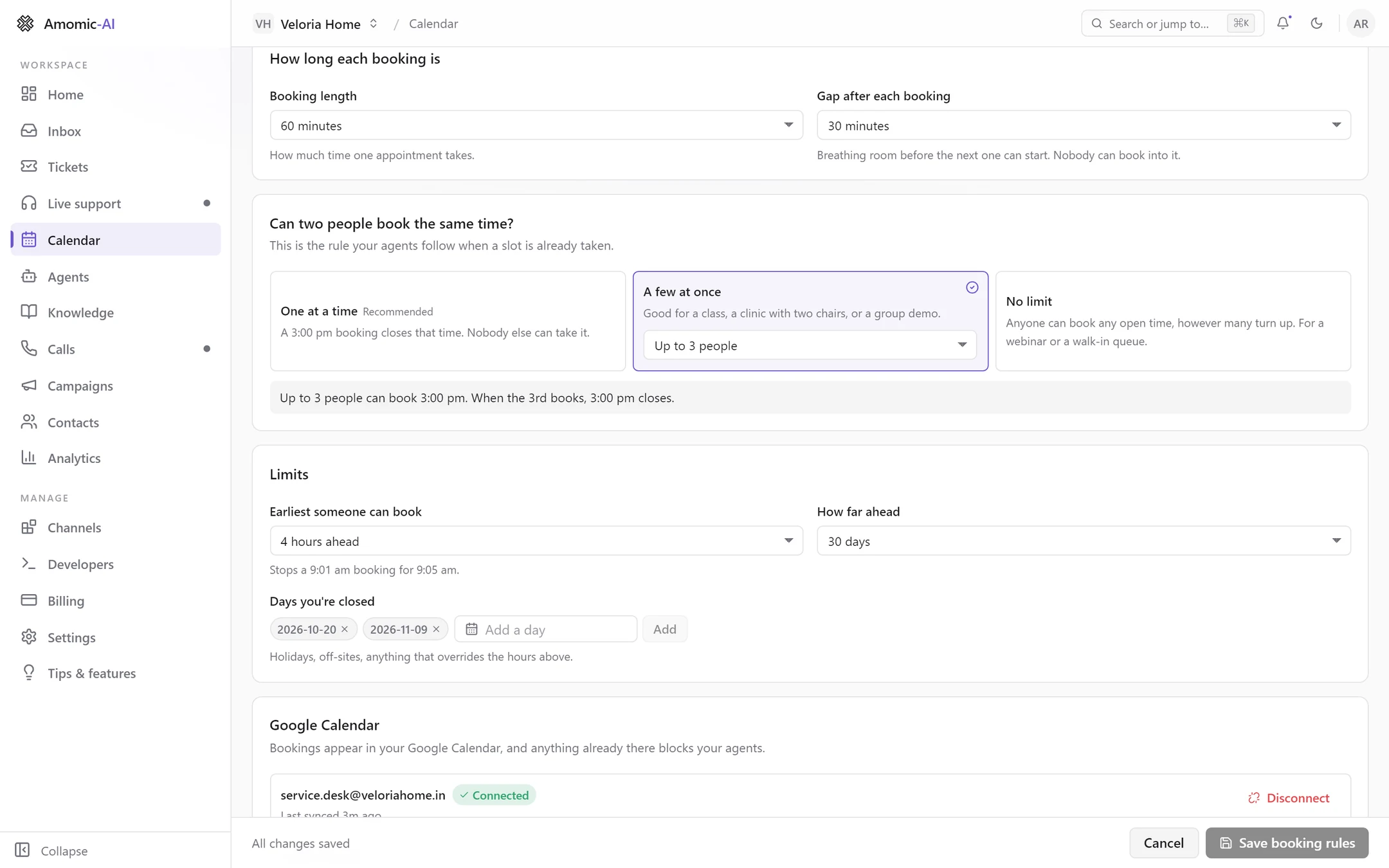Click the Knowledge book icon

[29, 312]
